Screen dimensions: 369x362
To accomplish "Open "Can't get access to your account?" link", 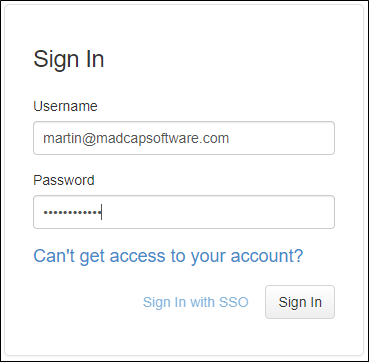I will 168,256.
